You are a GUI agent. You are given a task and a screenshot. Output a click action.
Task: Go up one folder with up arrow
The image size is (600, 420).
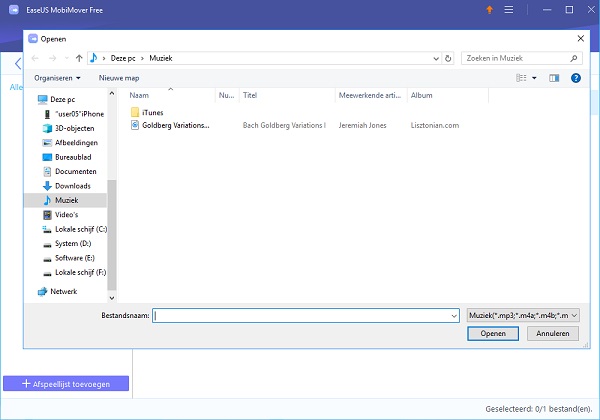tap(79, 58)
